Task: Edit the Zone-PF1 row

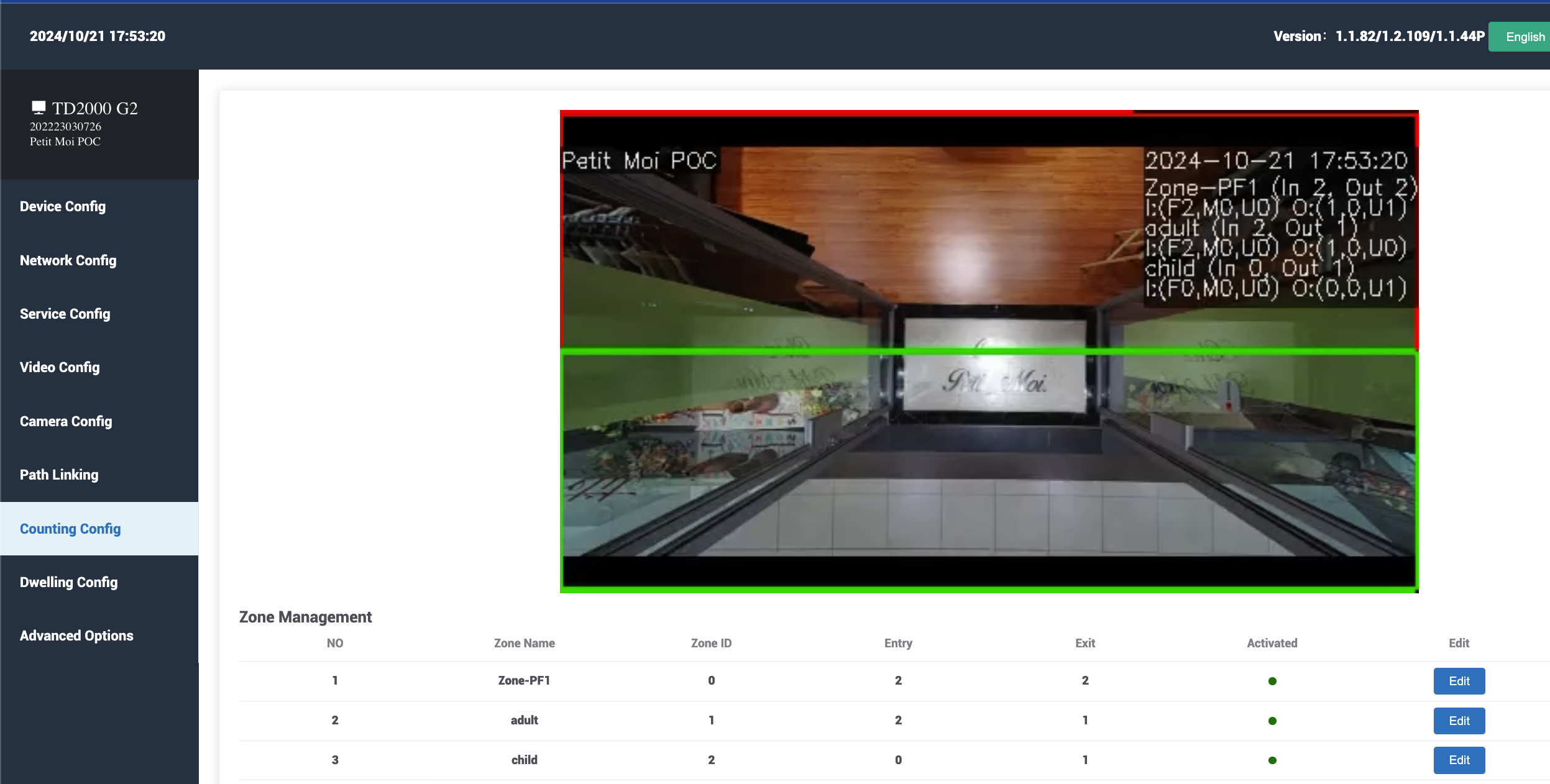Action: (1459, 681)
